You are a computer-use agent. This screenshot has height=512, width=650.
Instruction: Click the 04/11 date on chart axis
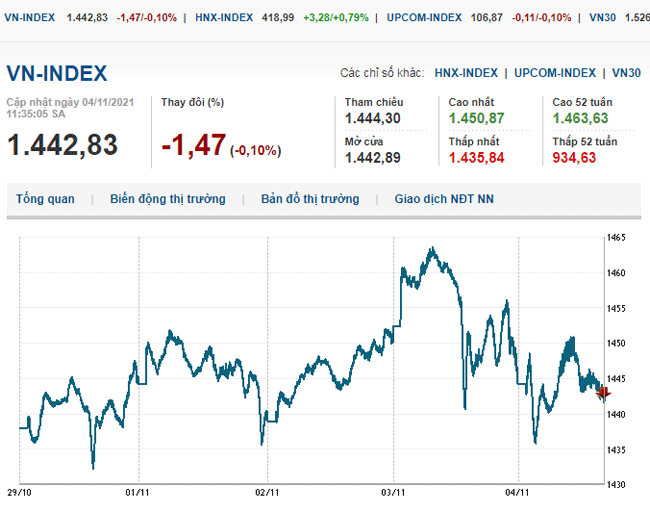[516, 493]
